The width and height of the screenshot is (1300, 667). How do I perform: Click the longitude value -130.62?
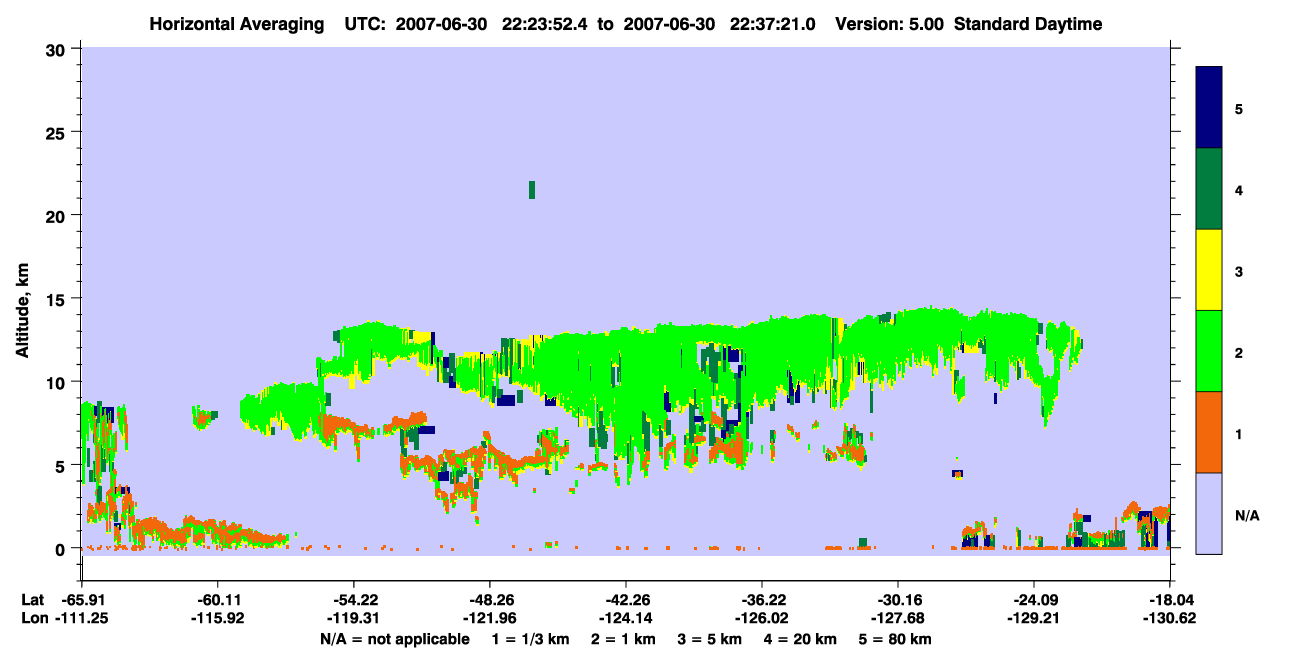tap(1170, 618)
